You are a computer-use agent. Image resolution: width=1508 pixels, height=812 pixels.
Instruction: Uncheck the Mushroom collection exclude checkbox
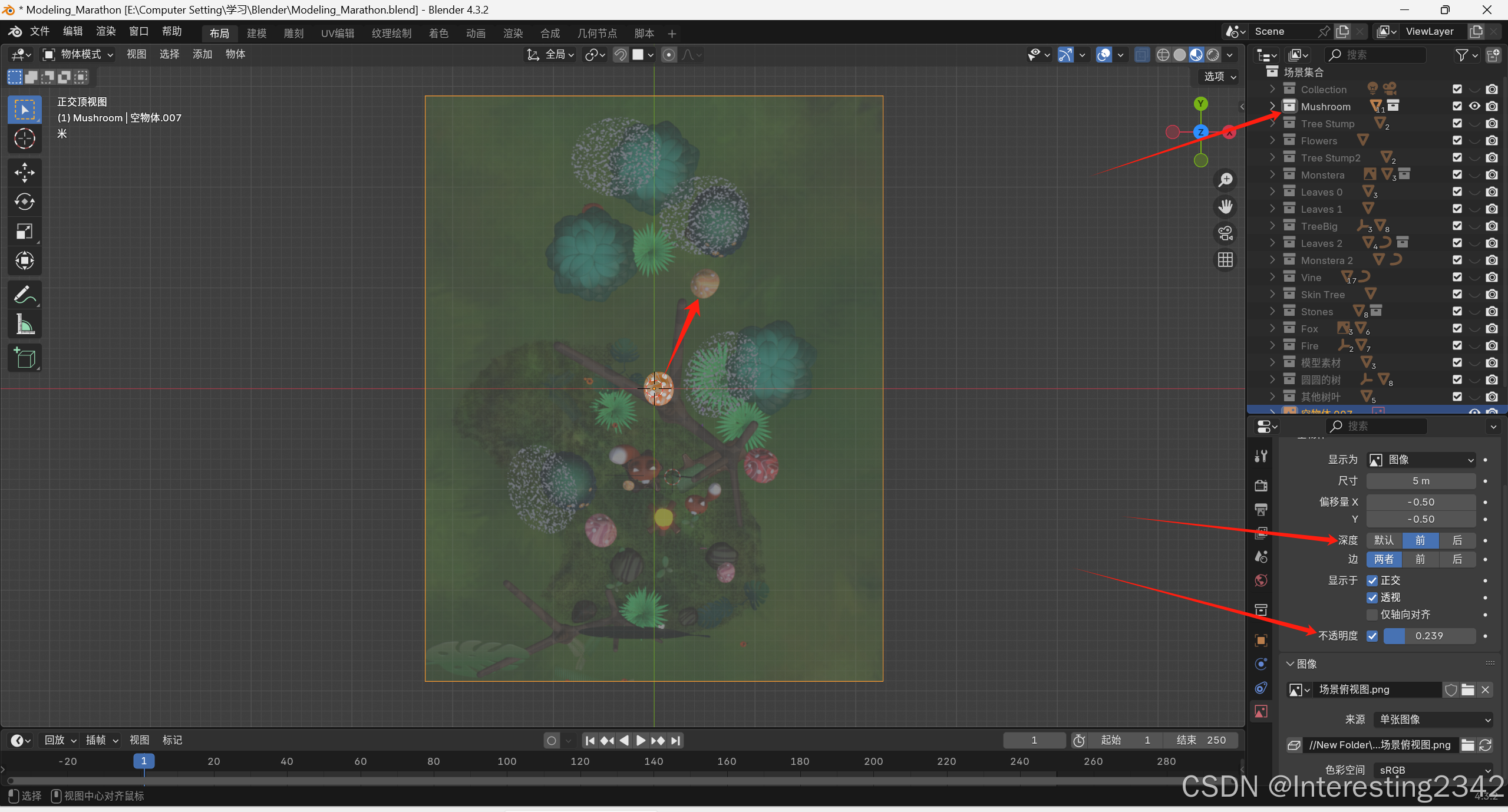(1457, 106)
